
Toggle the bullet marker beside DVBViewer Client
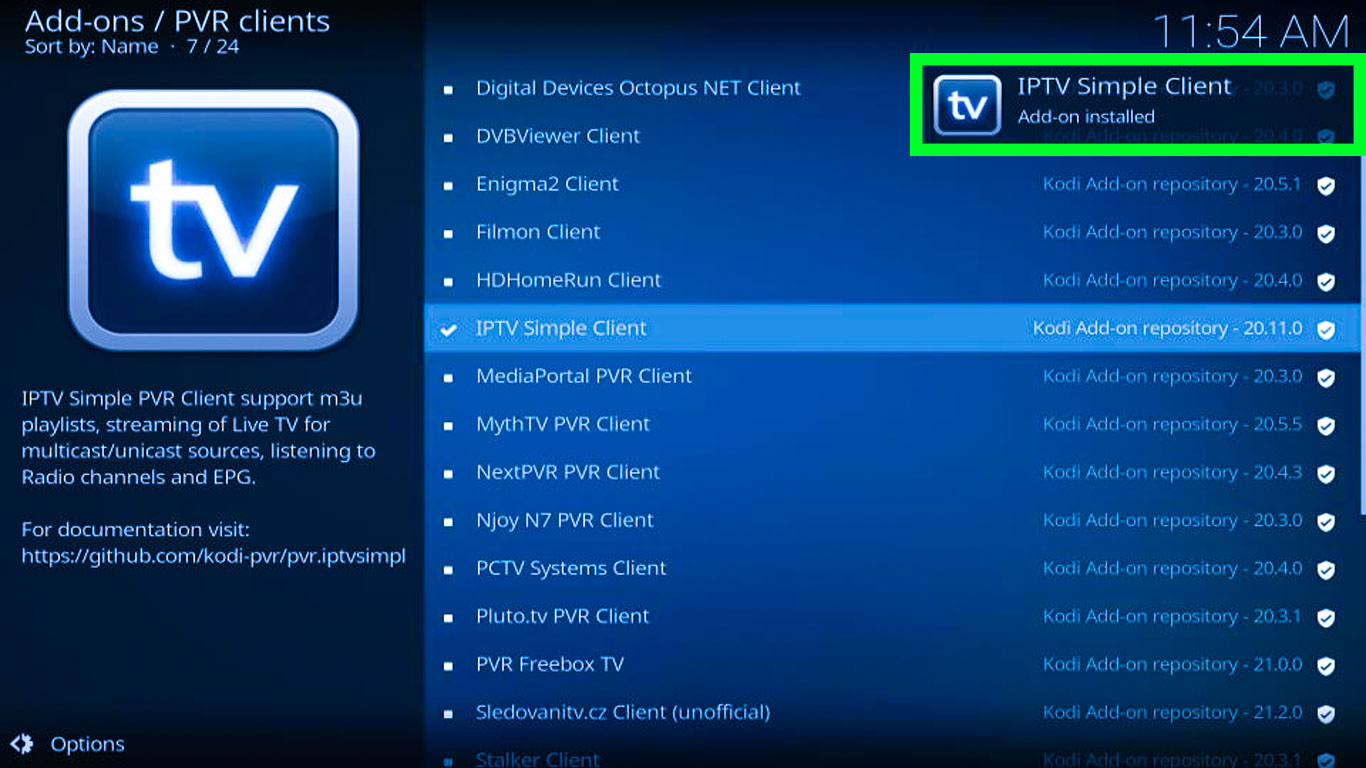click(x=446, y=136)
